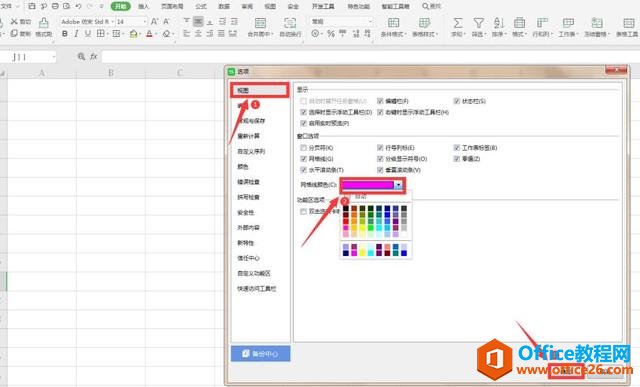Increase font size with the A+ icon
The image size is (640, 387).
154,21
